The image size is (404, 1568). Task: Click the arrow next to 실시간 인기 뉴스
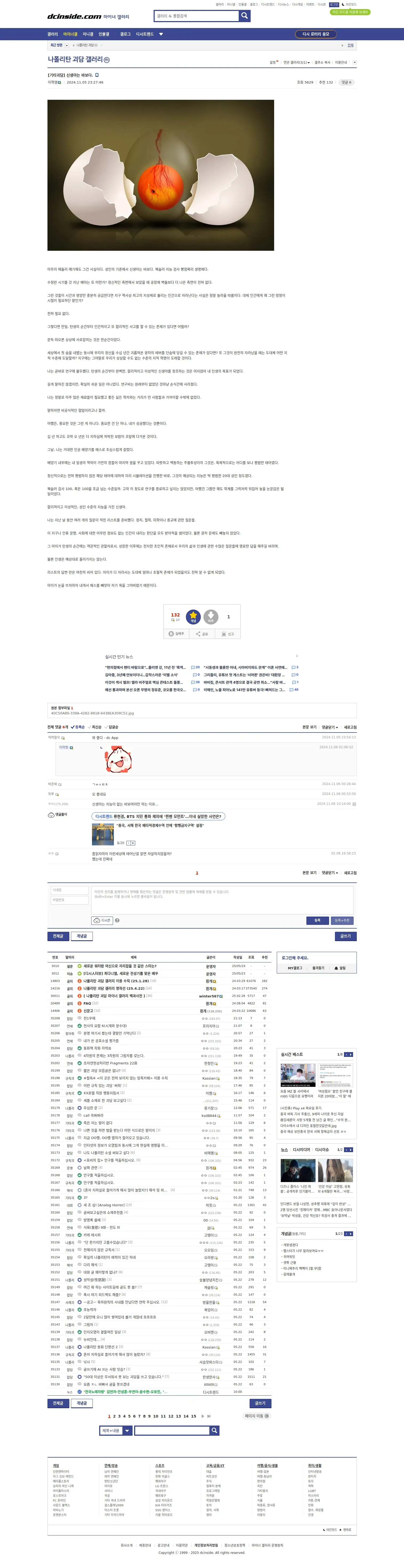coord(297,656)
